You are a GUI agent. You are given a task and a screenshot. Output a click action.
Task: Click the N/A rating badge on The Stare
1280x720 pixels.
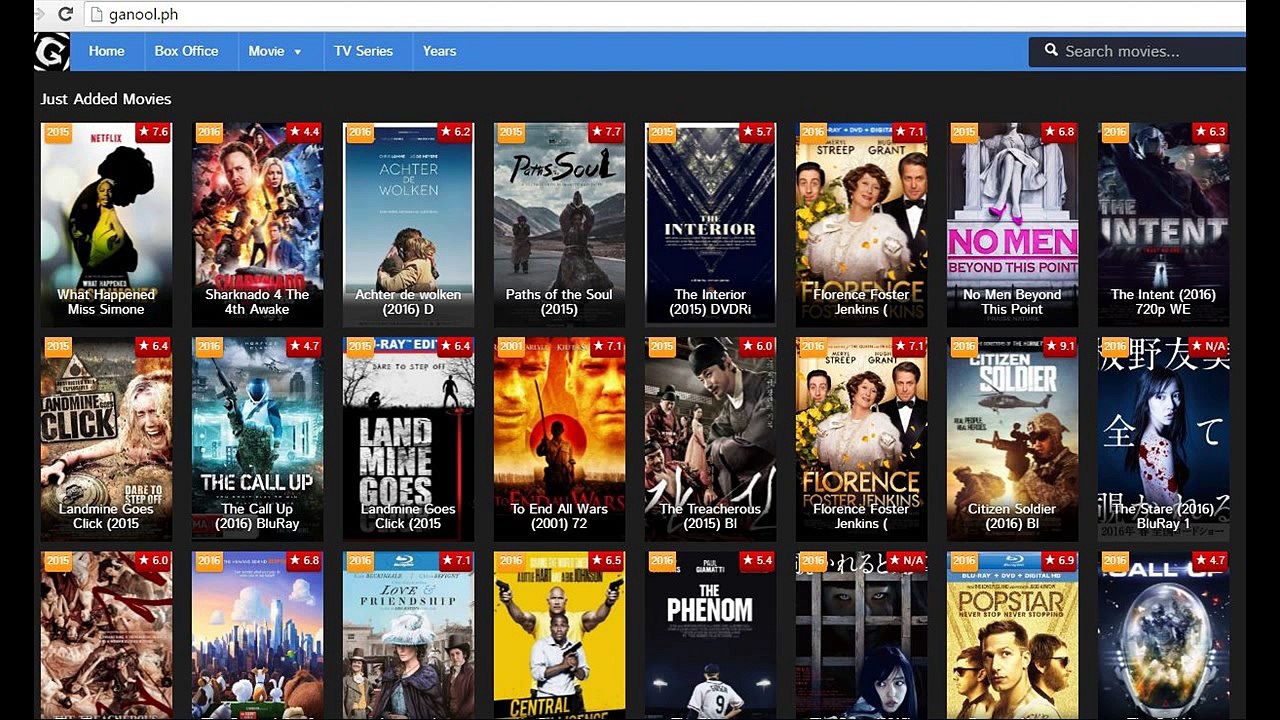tap(1208, 347)
